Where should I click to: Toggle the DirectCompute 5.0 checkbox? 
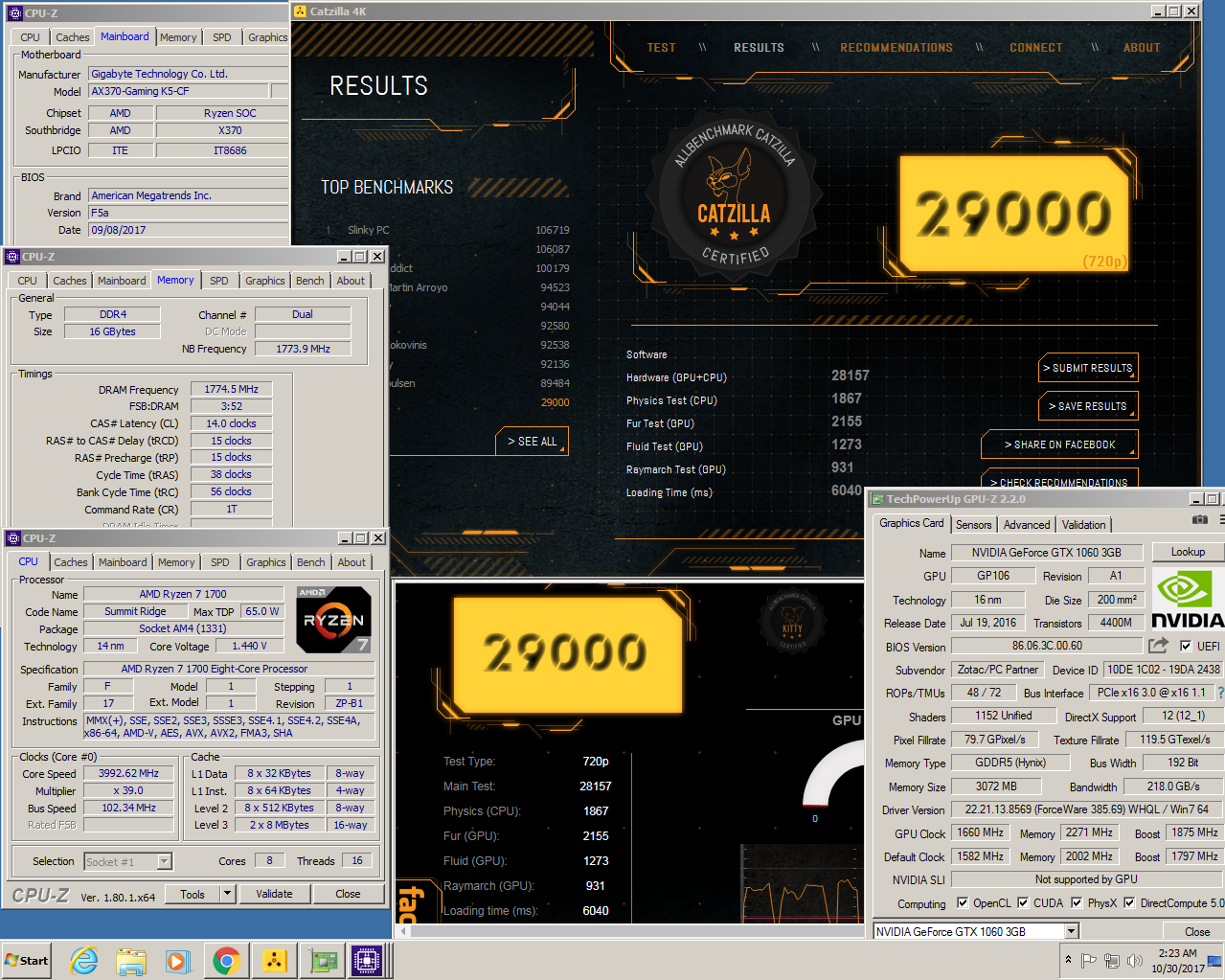click(1129, 902)
